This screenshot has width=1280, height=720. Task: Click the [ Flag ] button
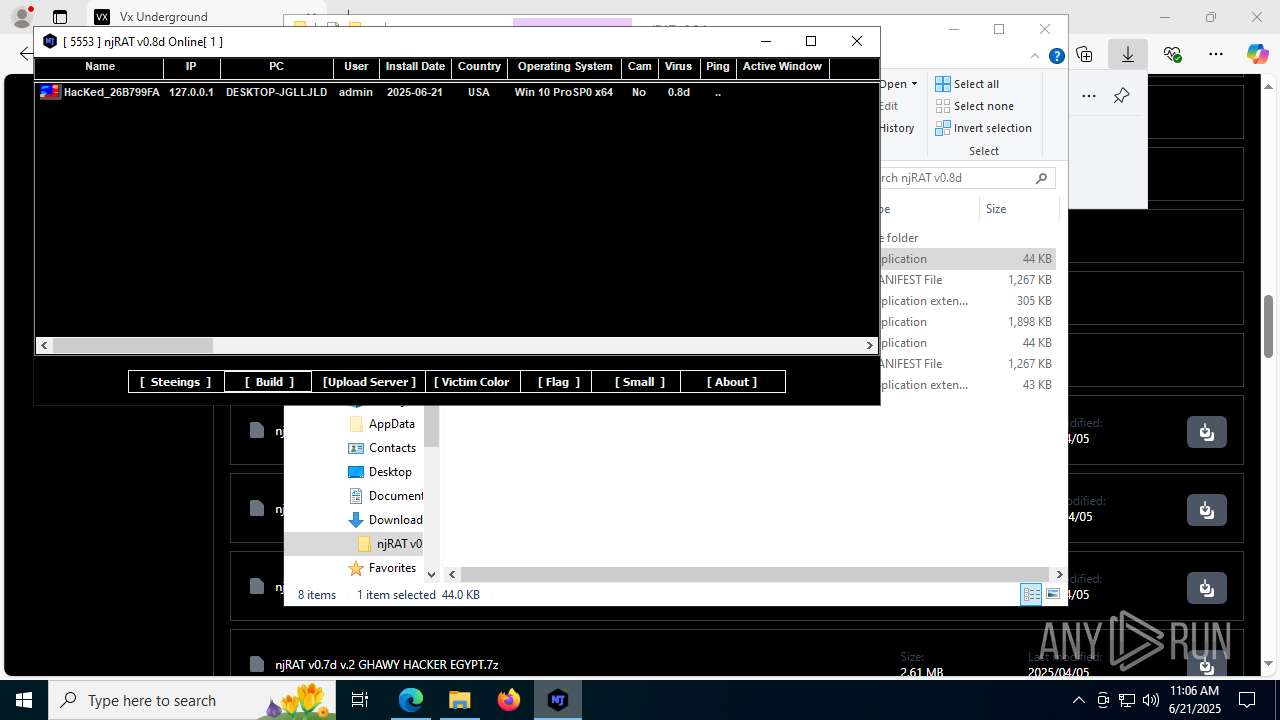(x=558, y=382)
